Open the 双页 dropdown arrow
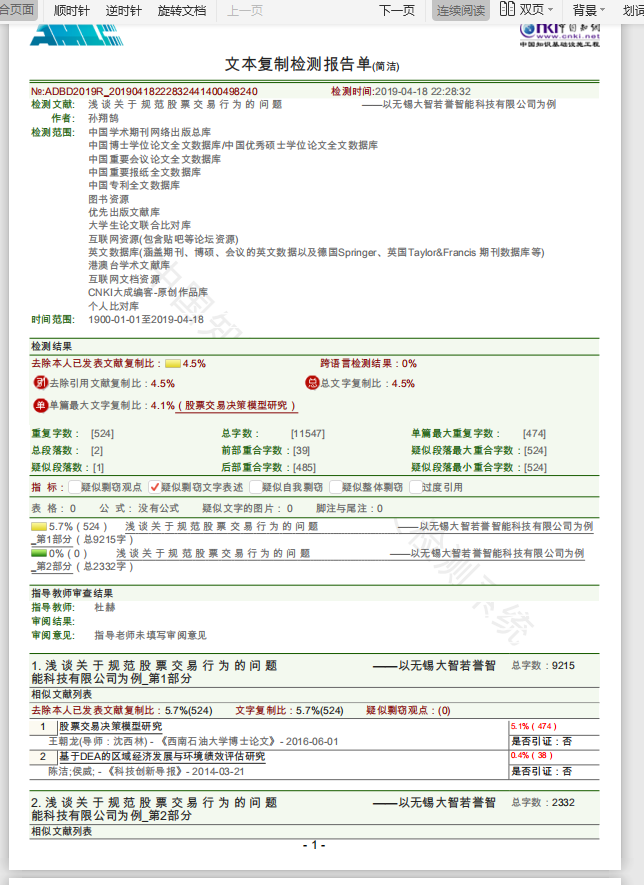644x885 pixels. 550,10
